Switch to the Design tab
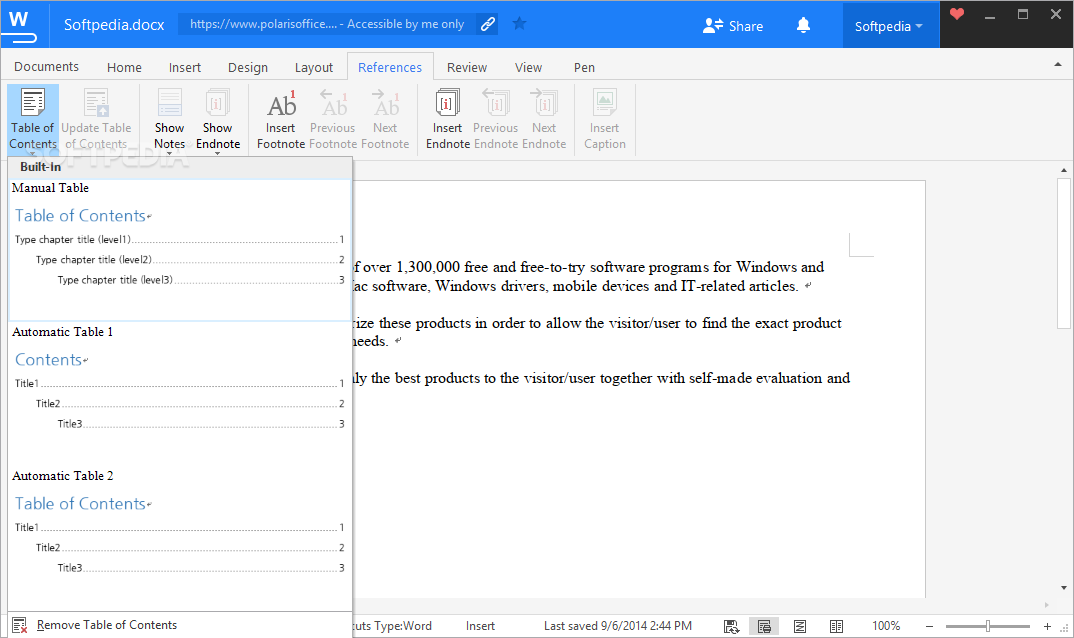The width and height of the screenshot is (1074, 638). pos(248,67)
